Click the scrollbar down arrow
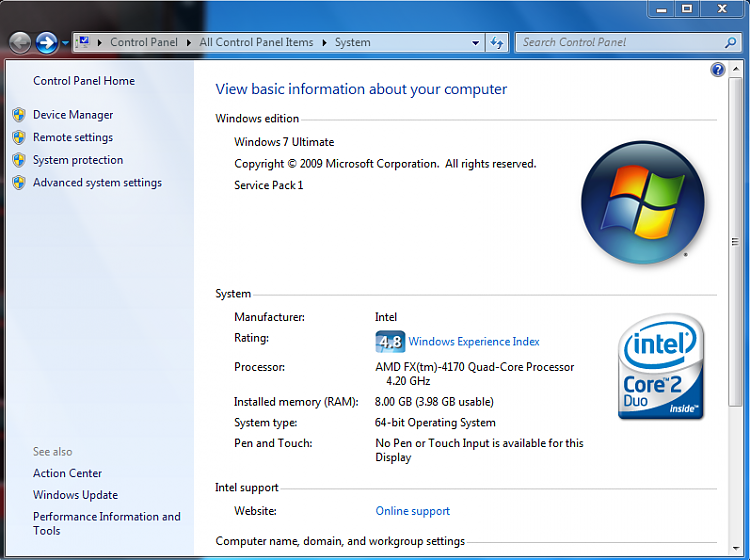The height and width of the screenshot is (560, 750). coord(736,549)
